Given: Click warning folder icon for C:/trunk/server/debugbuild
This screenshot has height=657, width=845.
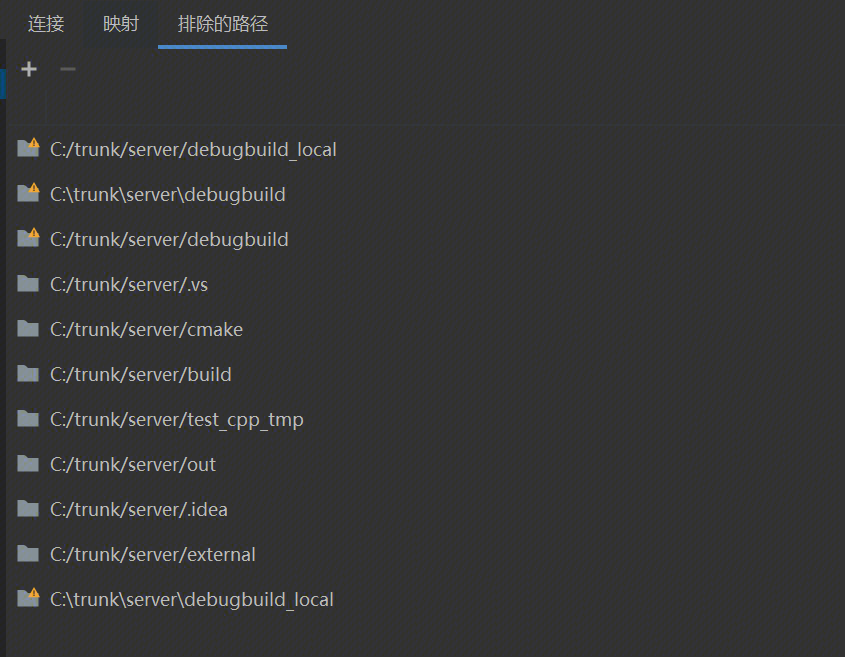Looking at the screenshot, I should point(28,239).
